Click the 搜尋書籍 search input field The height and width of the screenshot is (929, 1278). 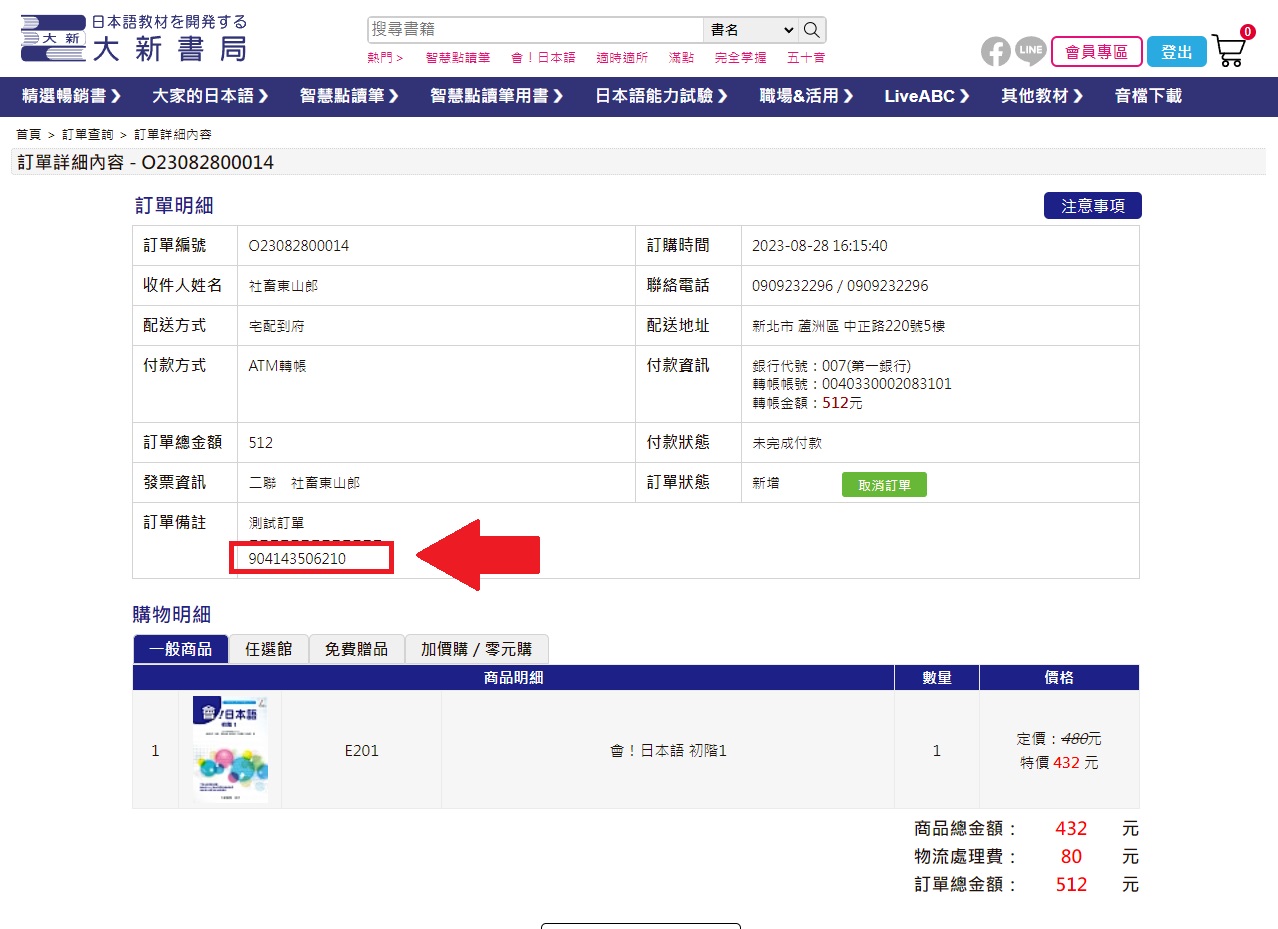[x=535, y=30]
